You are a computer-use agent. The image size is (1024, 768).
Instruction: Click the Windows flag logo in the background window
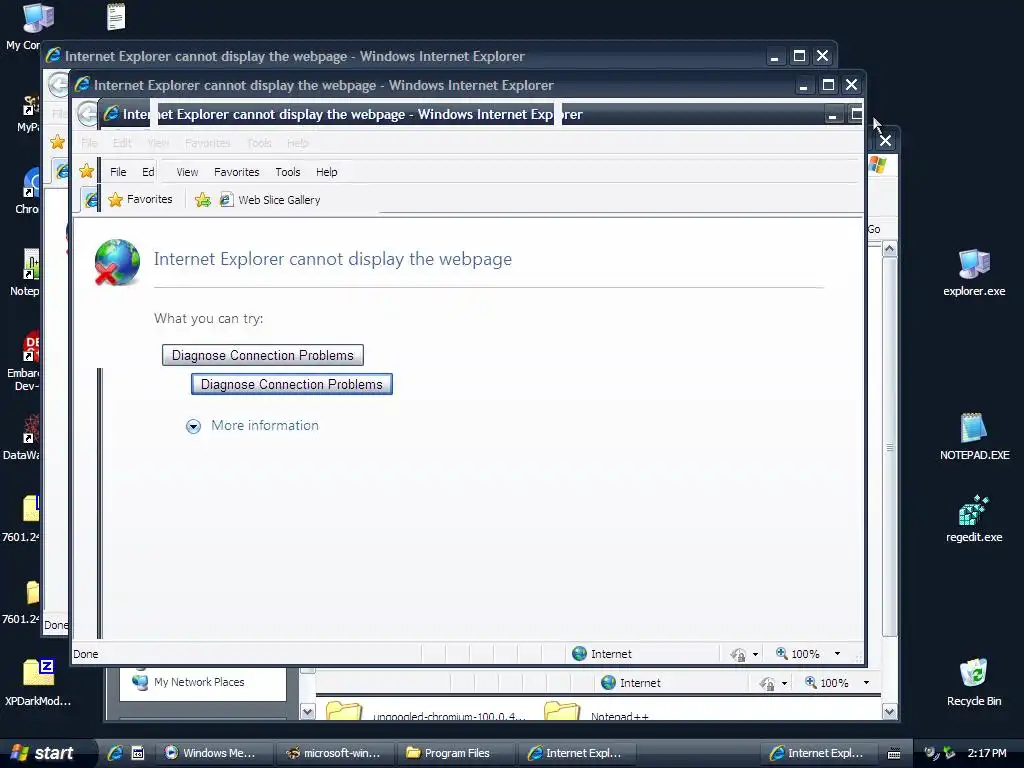[x=878, y=165]
